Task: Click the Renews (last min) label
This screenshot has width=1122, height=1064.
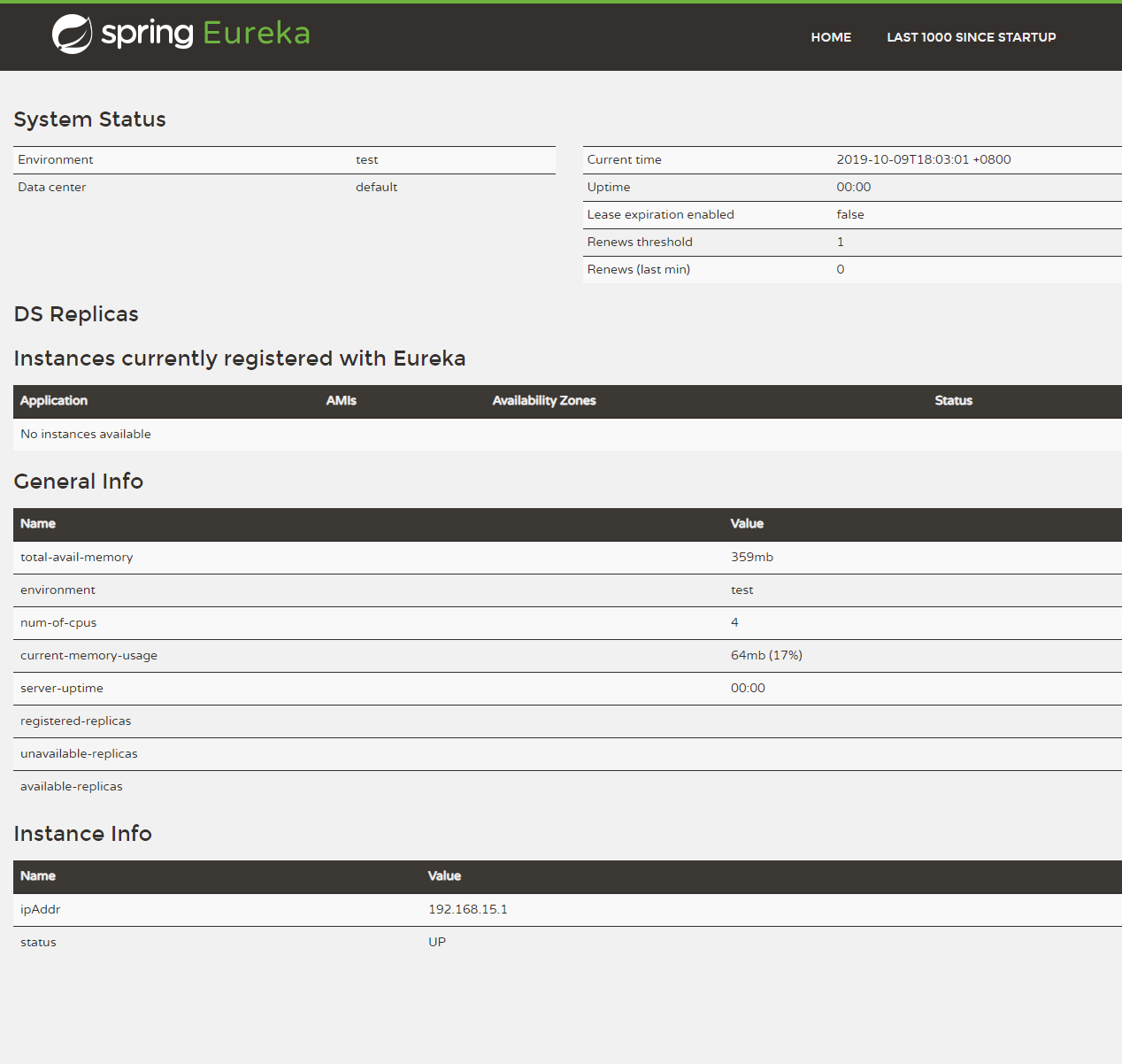Action: tap(638, 269)
